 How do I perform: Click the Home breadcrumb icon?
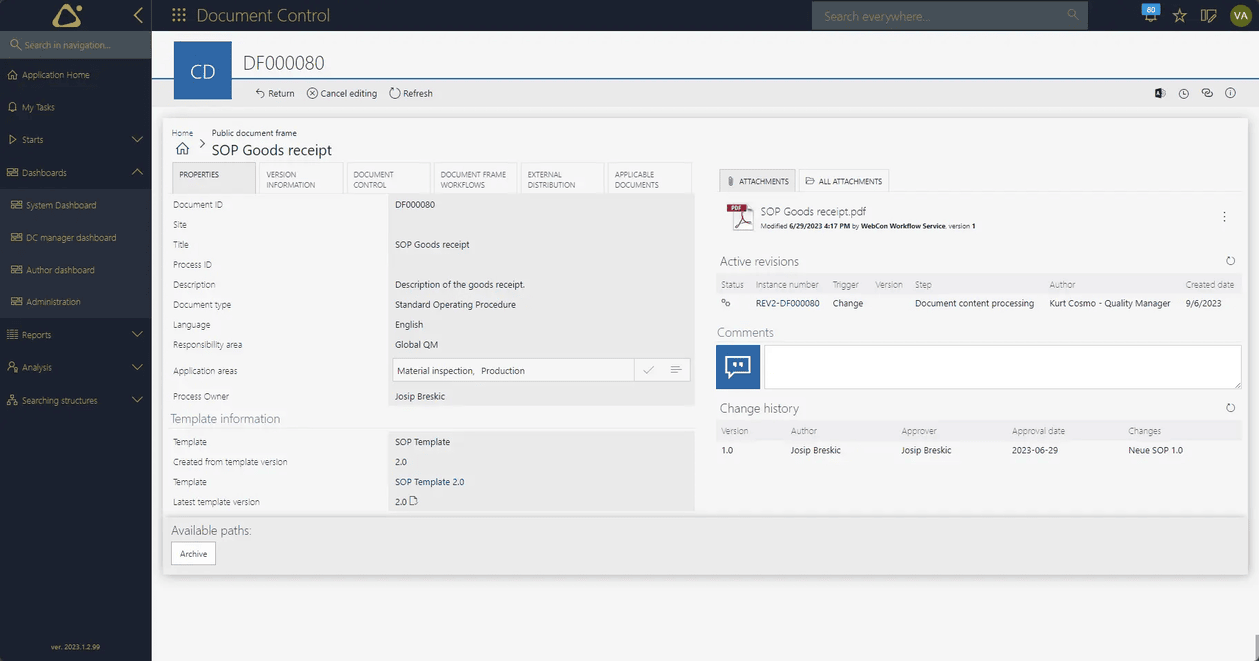[x=182, y=149]
